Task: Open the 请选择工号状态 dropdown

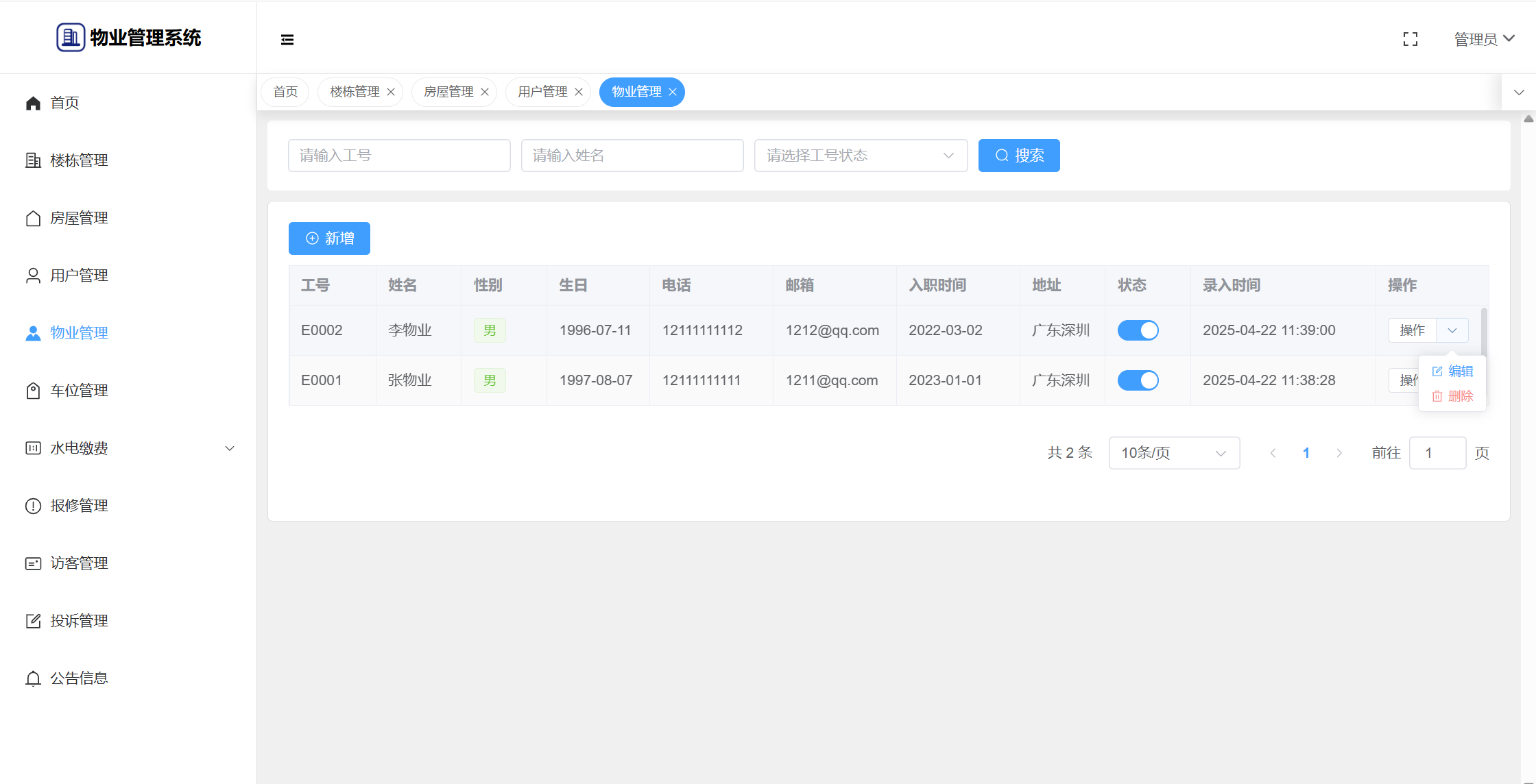Action: [x=861, y=156]
